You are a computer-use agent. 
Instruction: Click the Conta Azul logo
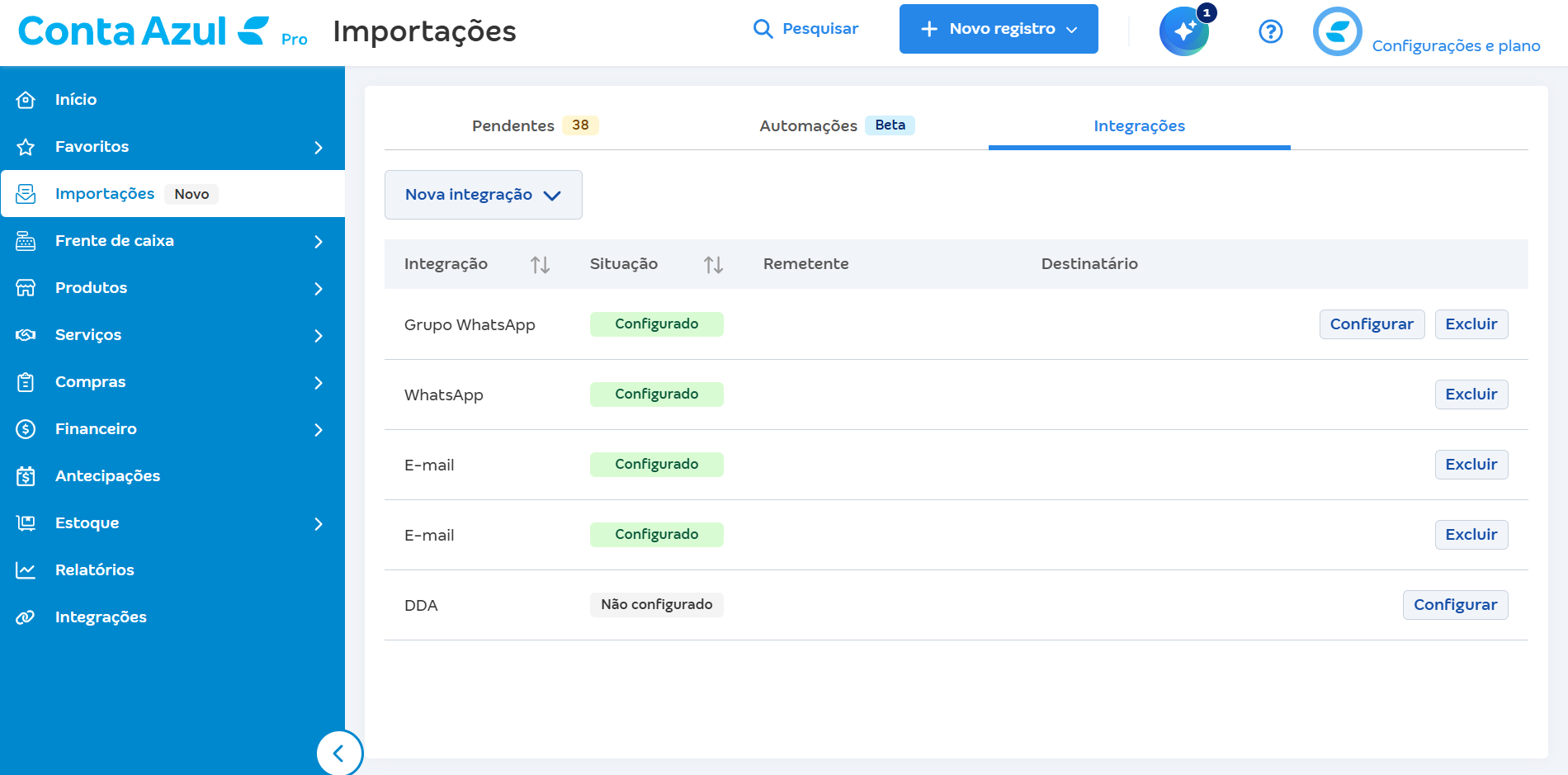coord(144,31)
